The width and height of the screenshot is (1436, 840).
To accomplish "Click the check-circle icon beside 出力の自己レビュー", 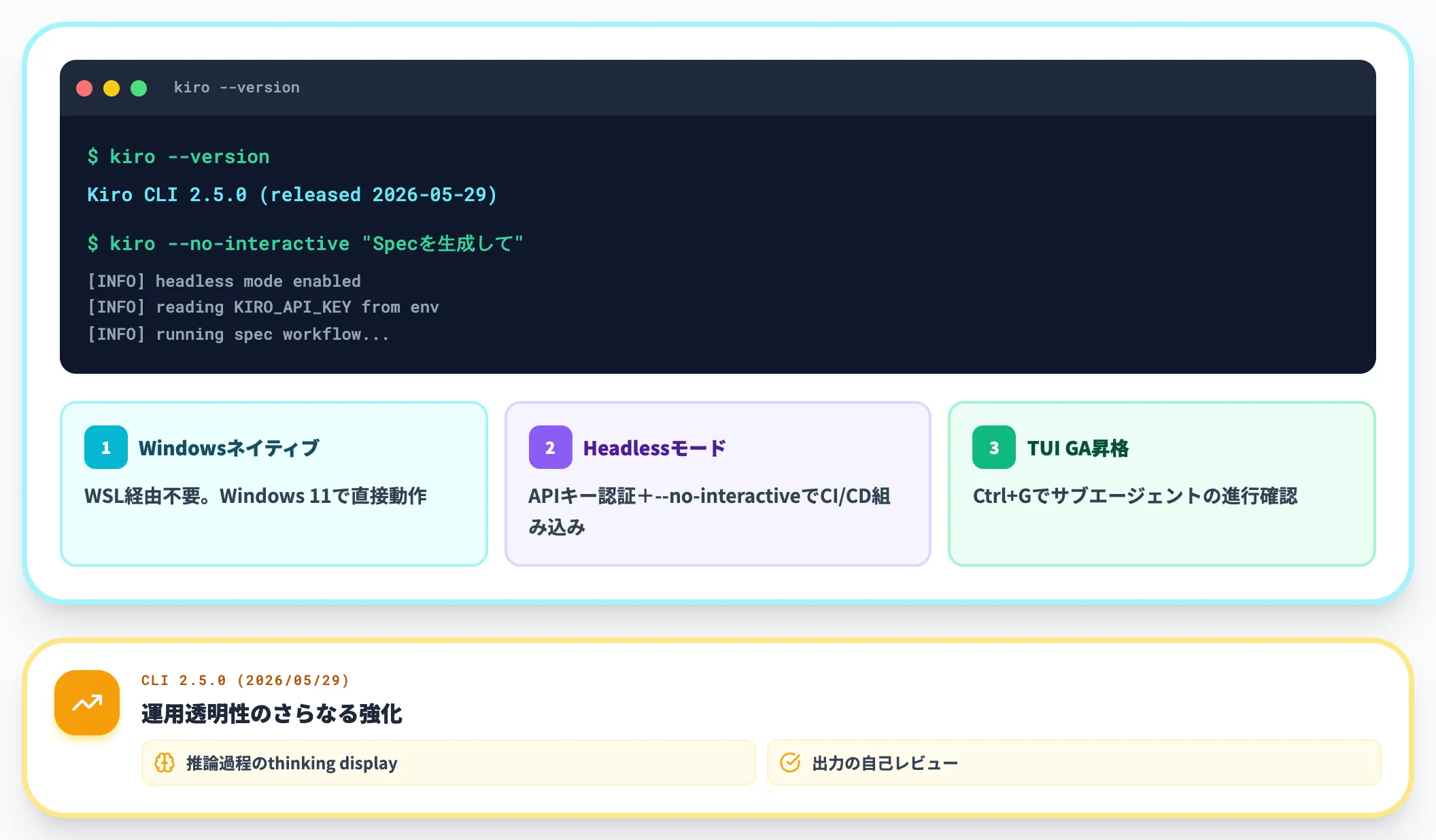I will [x=790, y=763].
